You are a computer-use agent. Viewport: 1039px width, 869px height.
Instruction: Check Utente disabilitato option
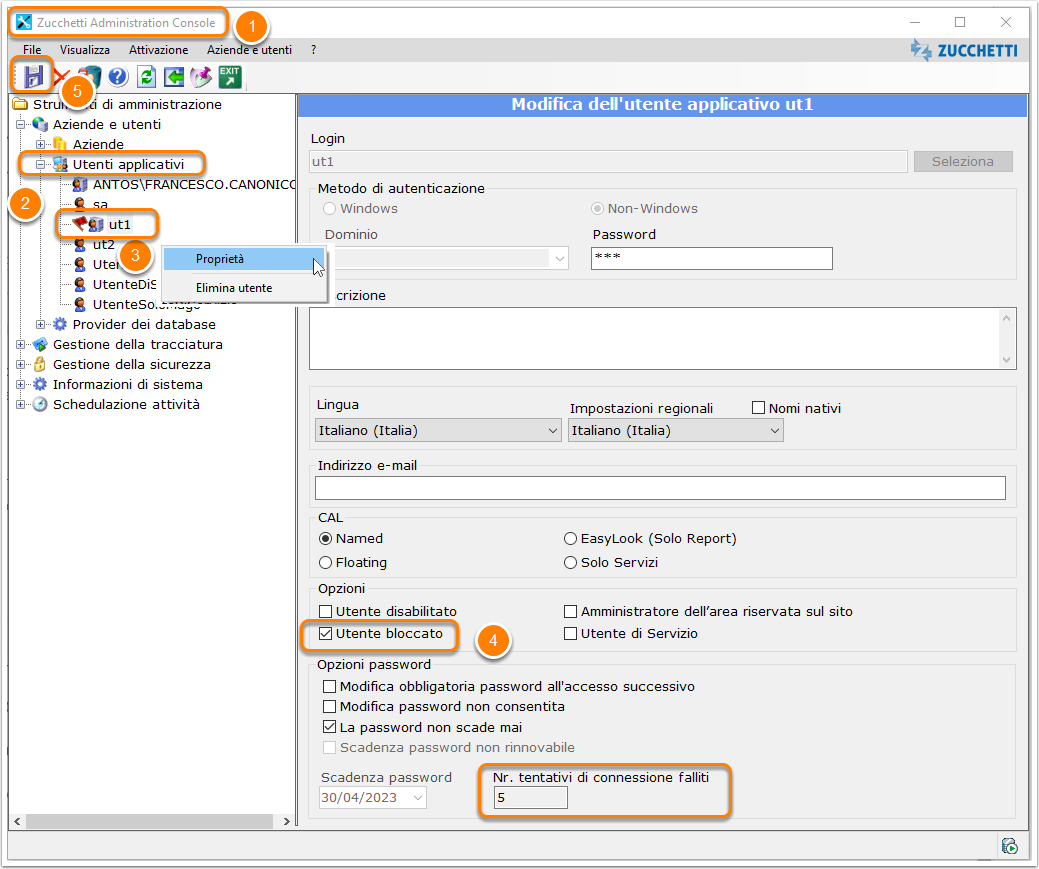click(x=325, y=611)
